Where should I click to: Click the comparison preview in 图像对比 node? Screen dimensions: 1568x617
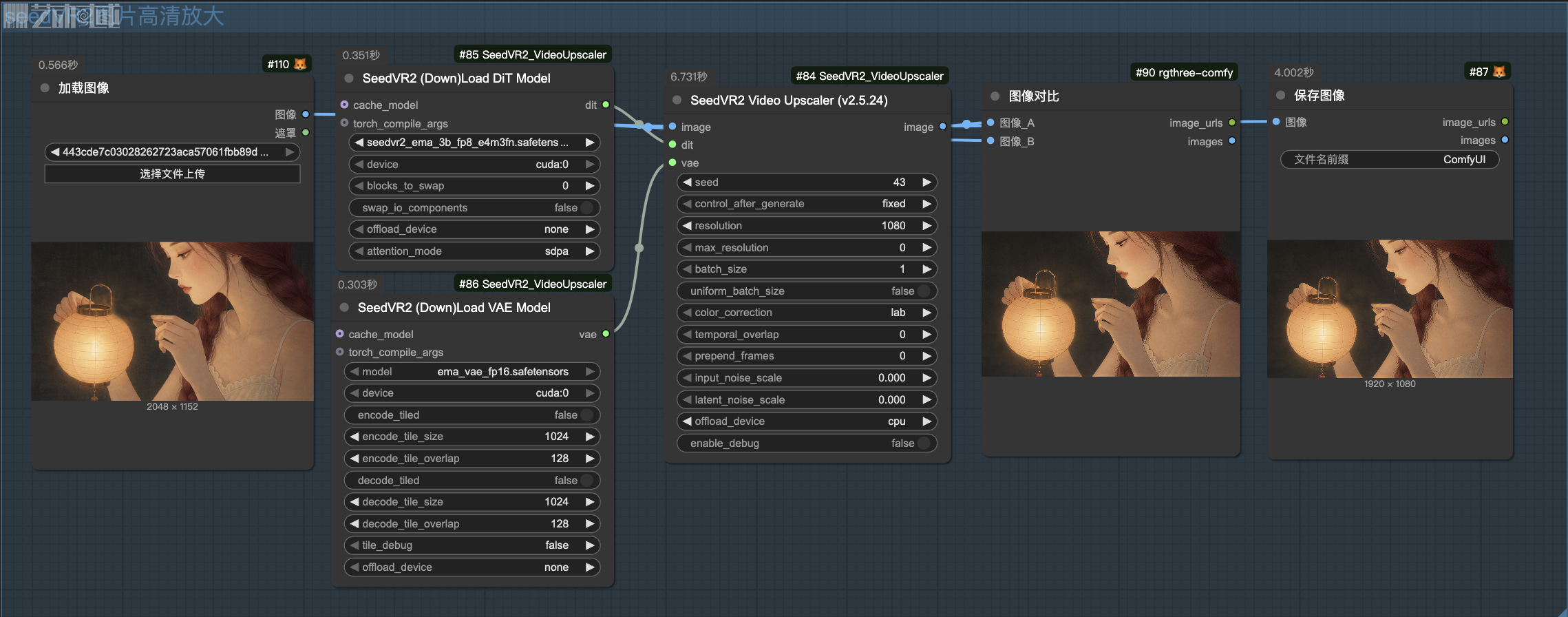[x=1110, y=304]
